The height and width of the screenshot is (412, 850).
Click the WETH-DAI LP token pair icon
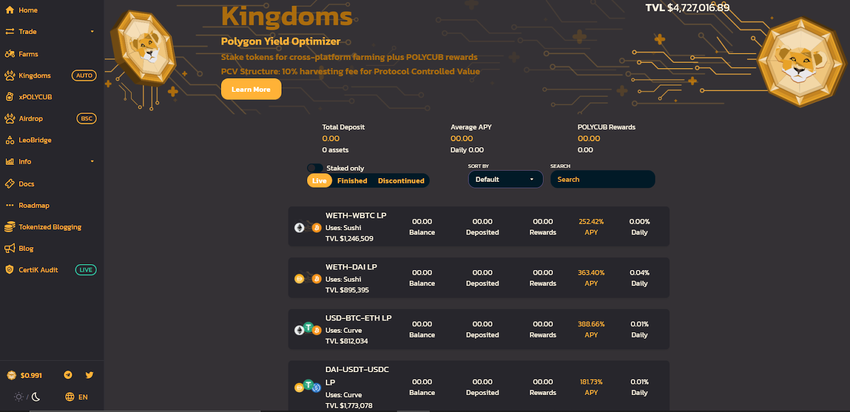(307, 279)
